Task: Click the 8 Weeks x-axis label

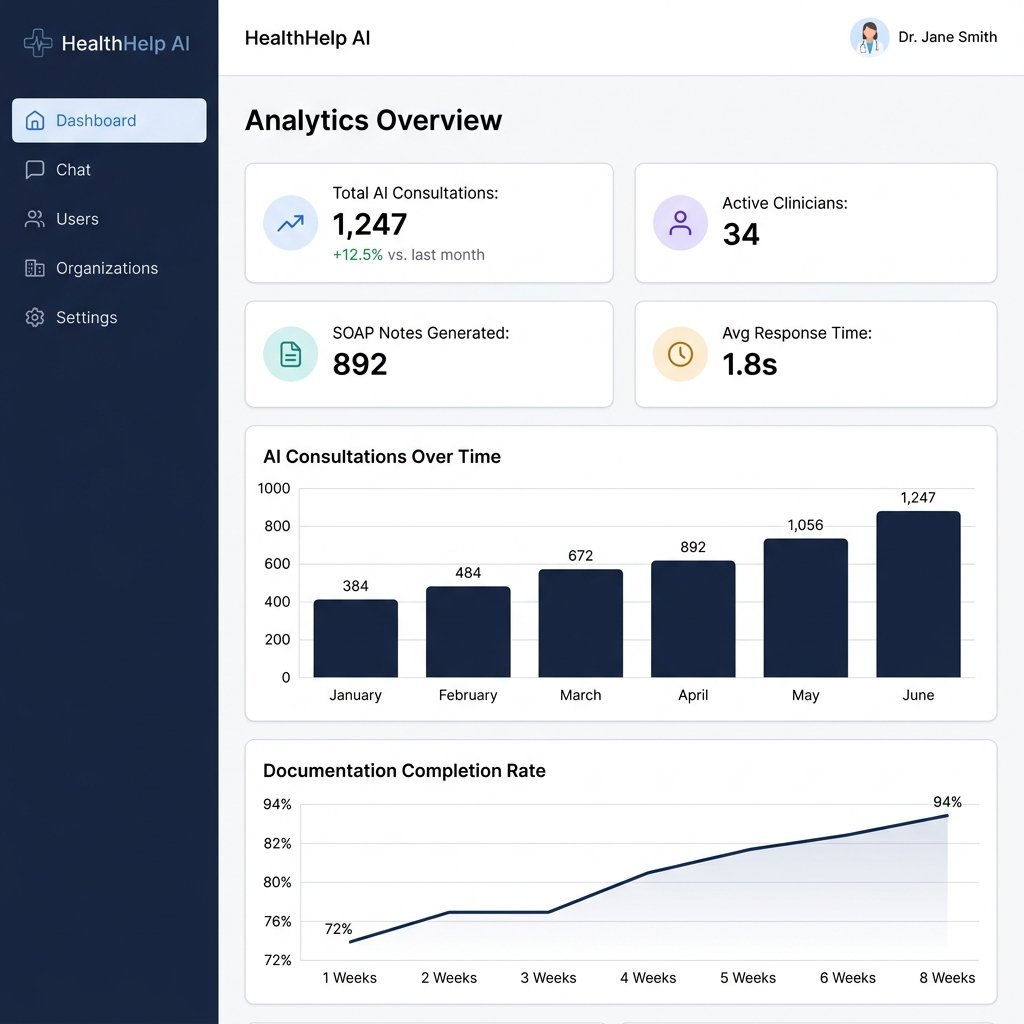Action: (947, 978)
